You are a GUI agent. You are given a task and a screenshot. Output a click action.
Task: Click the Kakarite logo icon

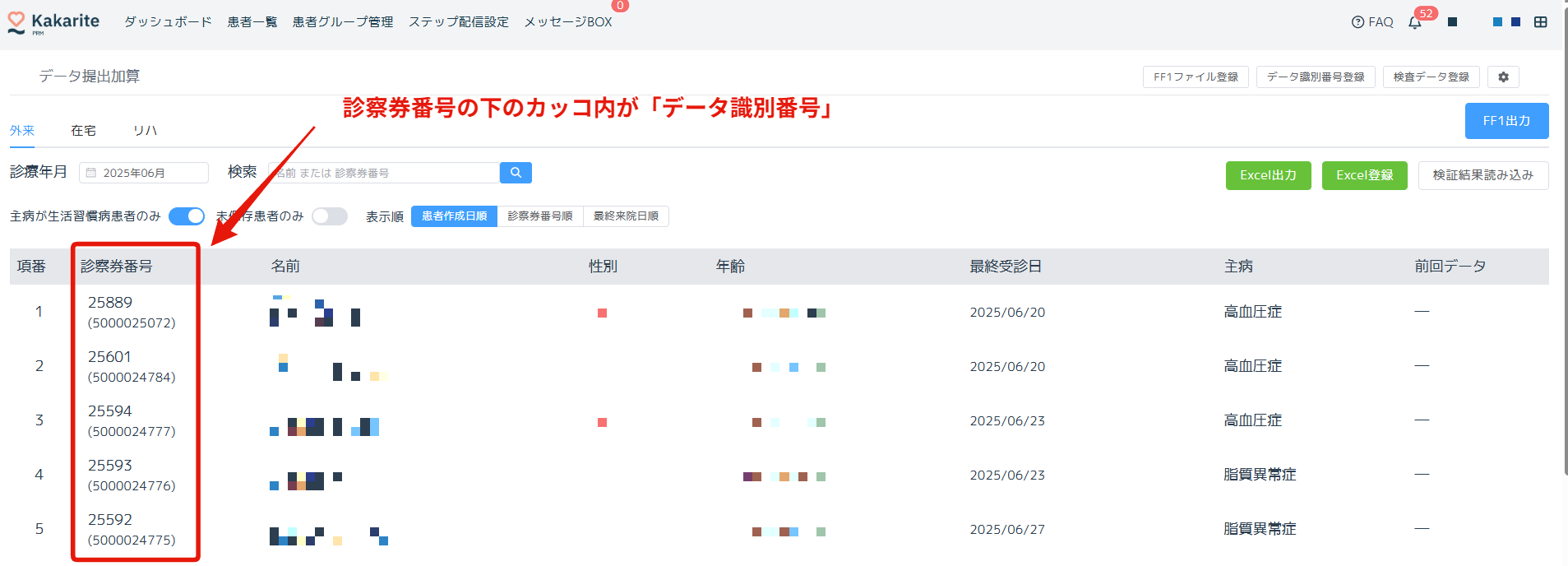tap(16, 22)
